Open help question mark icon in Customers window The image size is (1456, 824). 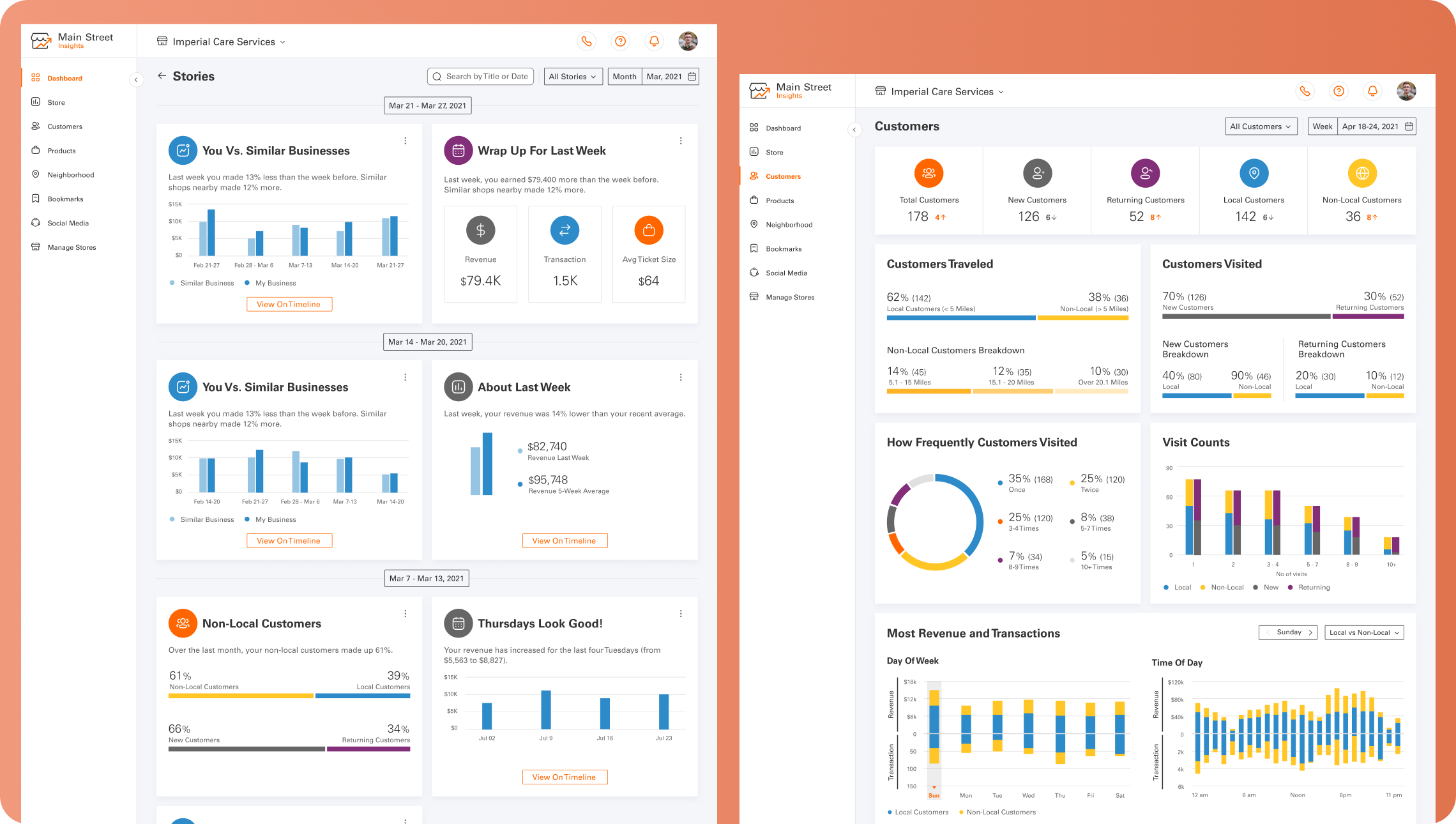tap(1338, 91)
